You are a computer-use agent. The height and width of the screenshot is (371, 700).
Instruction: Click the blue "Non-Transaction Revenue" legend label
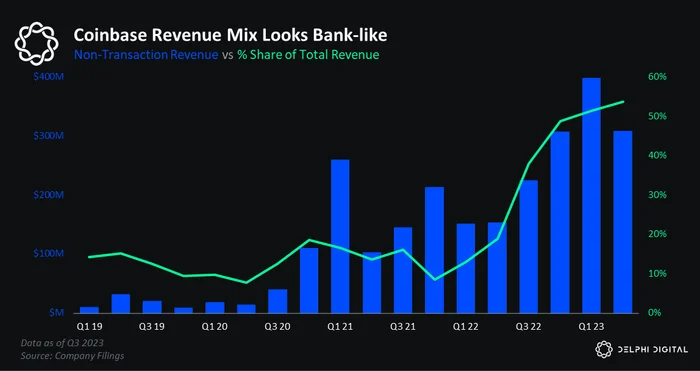click(x=146, y=55)
